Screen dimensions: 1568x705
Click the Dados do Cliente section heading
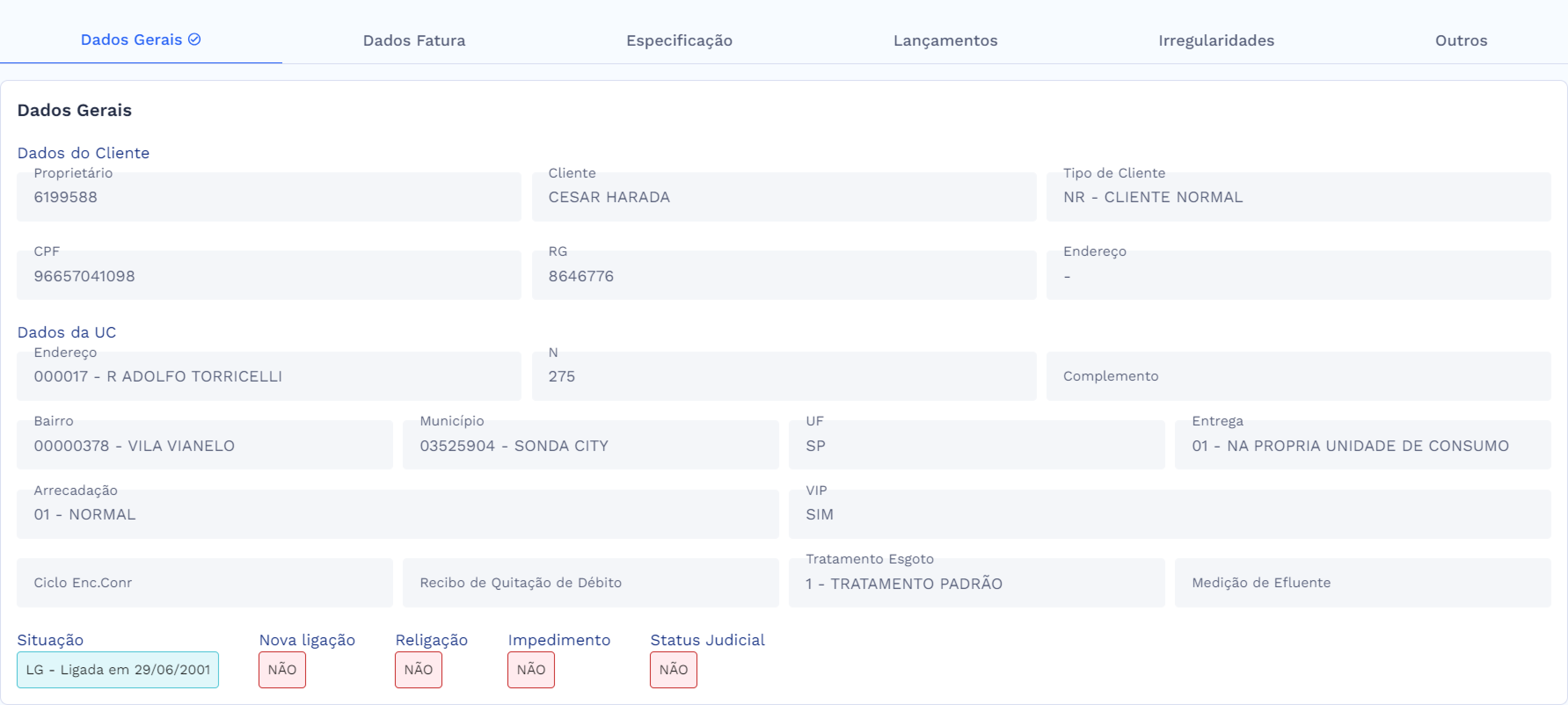84,153
